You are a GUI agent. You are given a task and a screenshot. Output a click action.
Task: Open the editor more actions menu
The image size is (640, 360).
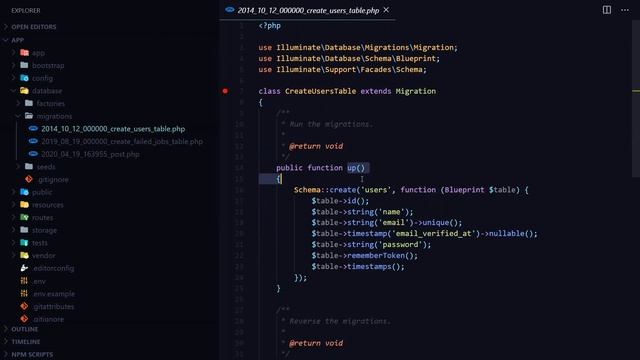pos(625,10)
